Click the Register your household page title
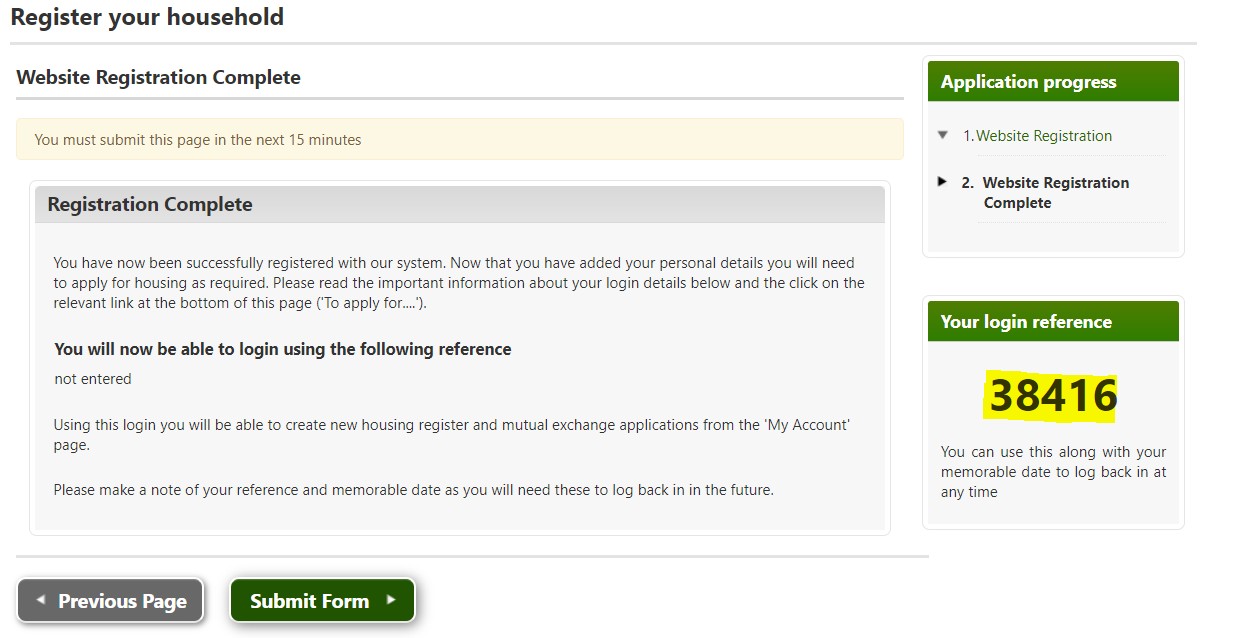Image resolution: width=1236 pixels, height=638 pixels. coord(147,17)
